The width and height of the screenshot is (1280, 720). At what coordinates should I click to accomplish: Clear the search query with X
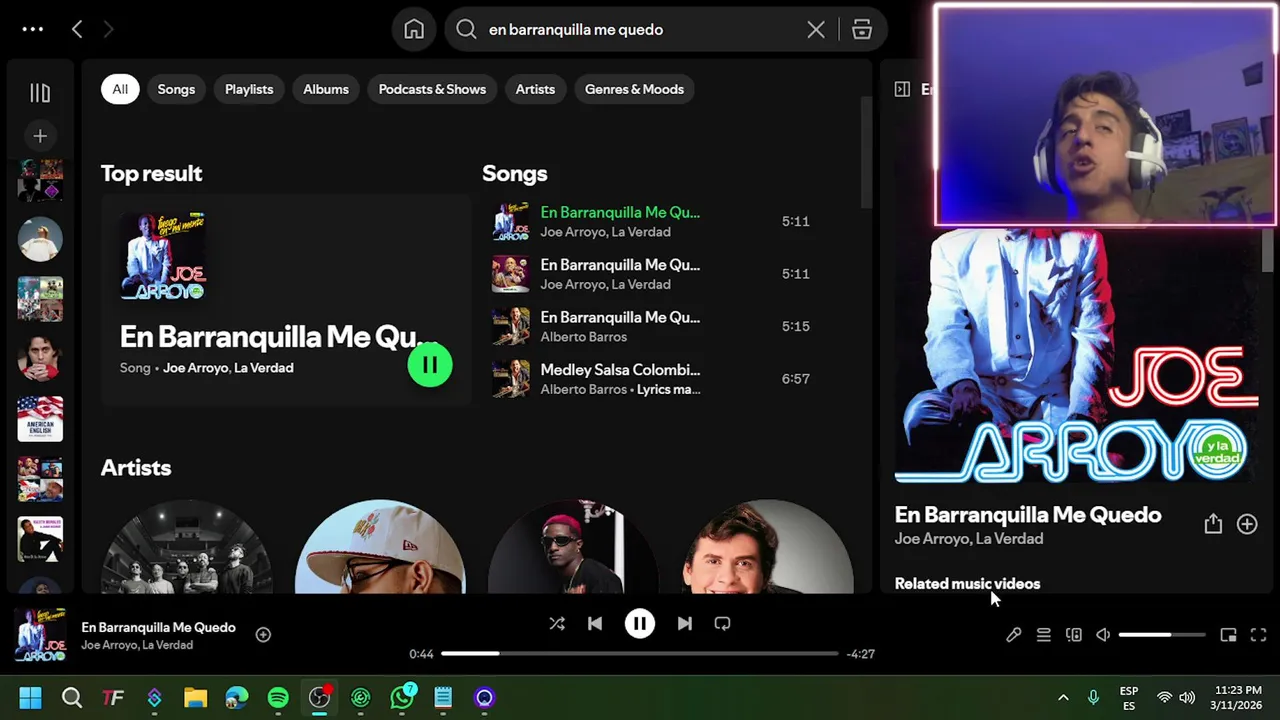pyautogui.click(x=816, y=29)
